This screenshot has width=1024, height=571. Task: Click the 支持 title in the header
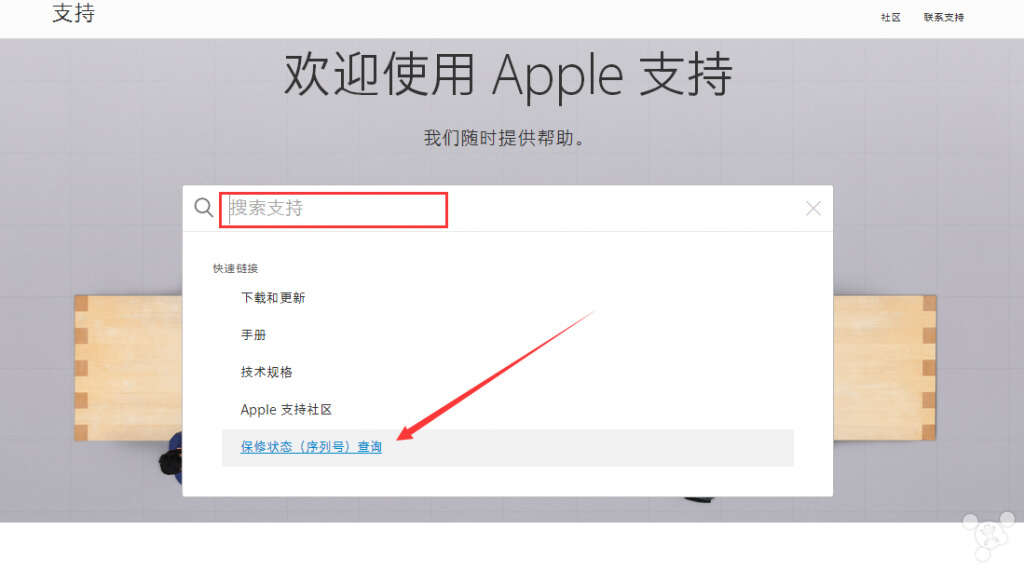pyautogui.click(x=74, y=13)
